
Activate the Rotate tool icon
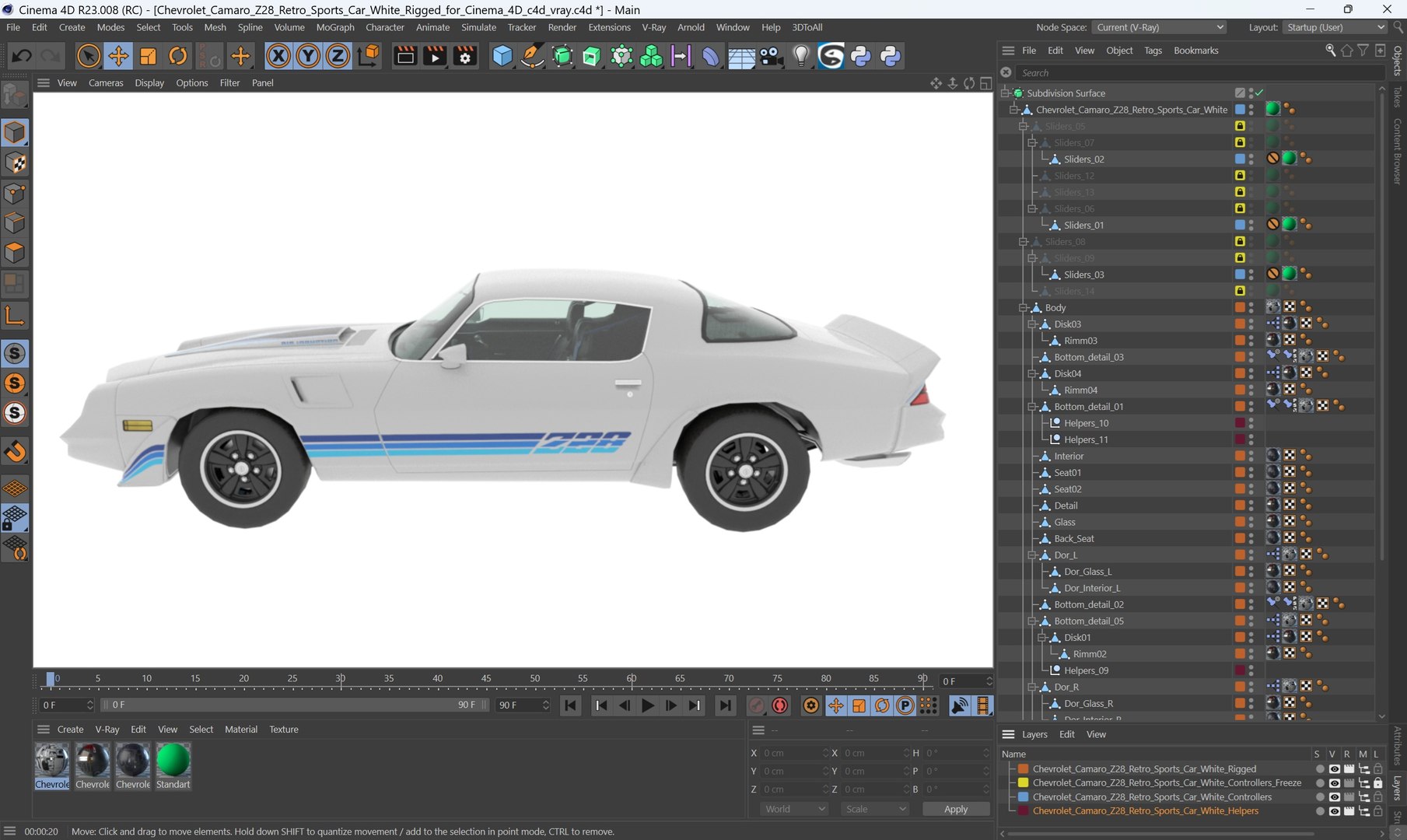pos(178,56)
